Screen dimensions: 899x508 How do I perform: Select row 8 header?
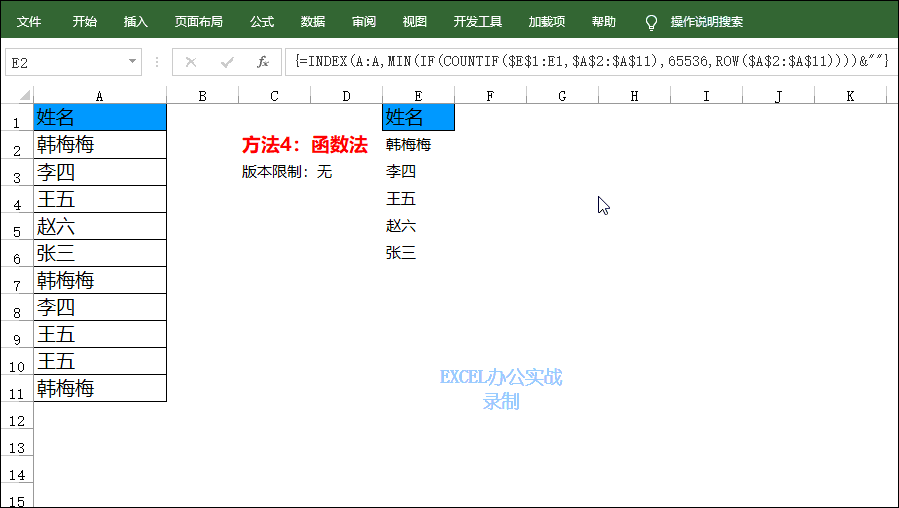17,307
